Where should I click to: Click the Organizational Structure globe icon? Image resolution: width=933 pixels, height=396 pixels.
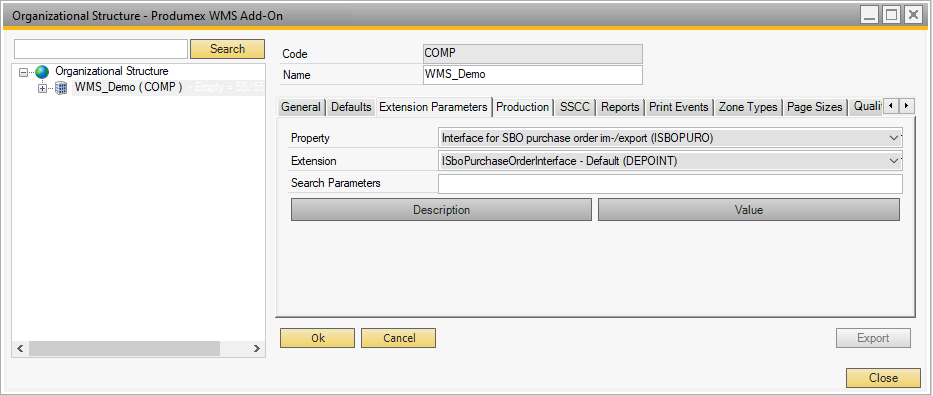pos(42,72)
